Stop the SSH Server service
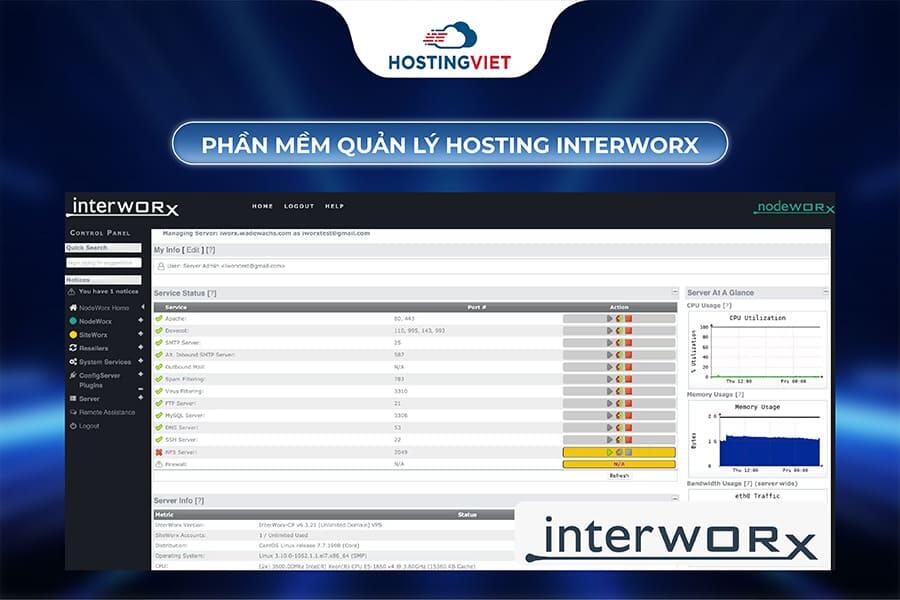The image size is (900, 600). coord(629,438)
